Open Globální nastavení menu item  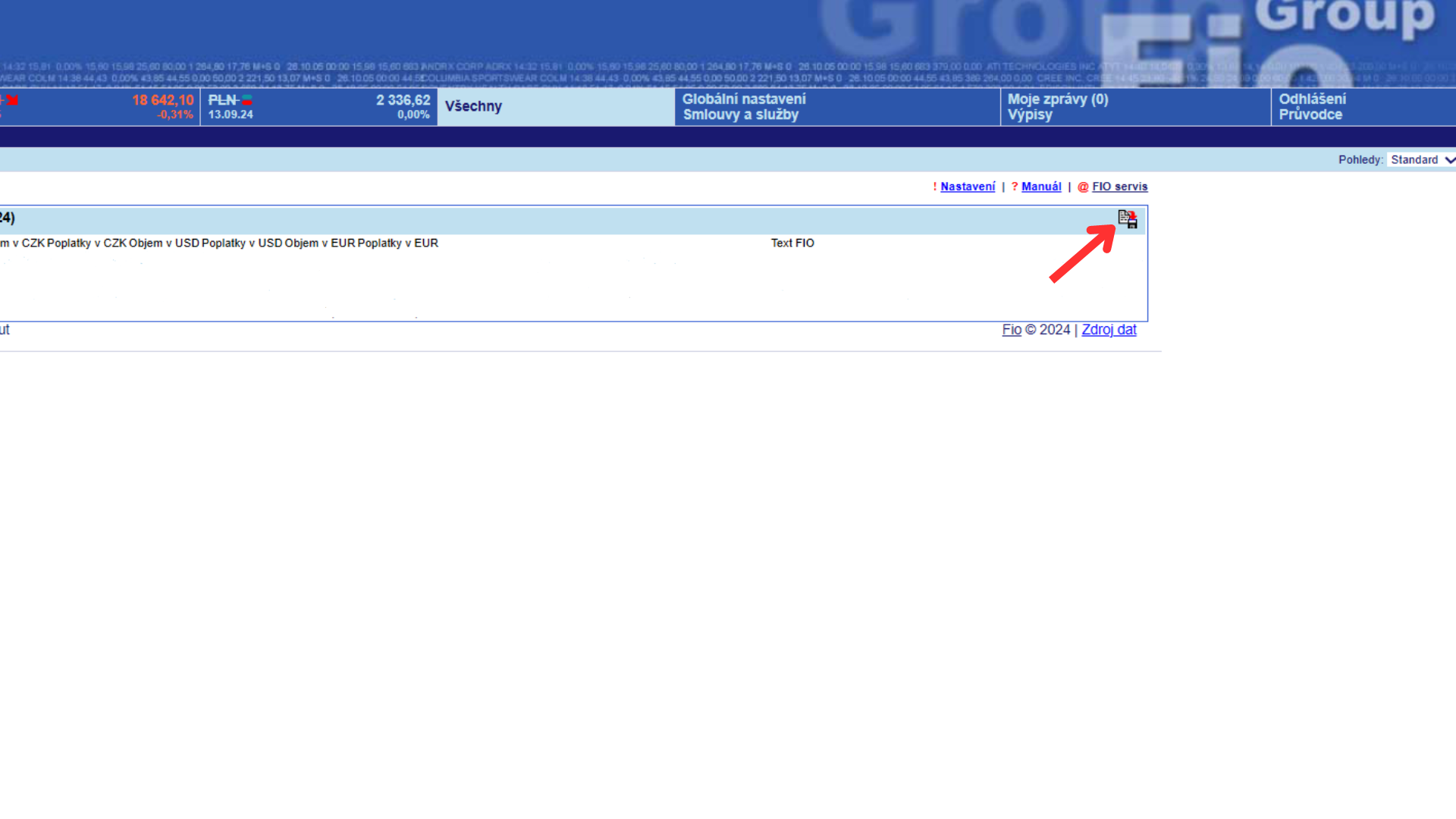pos(743,99)
